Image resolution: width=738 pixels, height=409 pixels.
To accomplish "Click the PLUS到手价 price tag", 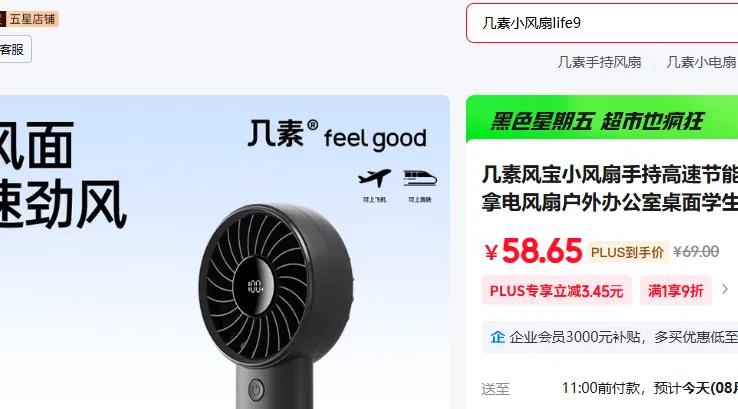I will pyautogui.click(x=627, y=252).
